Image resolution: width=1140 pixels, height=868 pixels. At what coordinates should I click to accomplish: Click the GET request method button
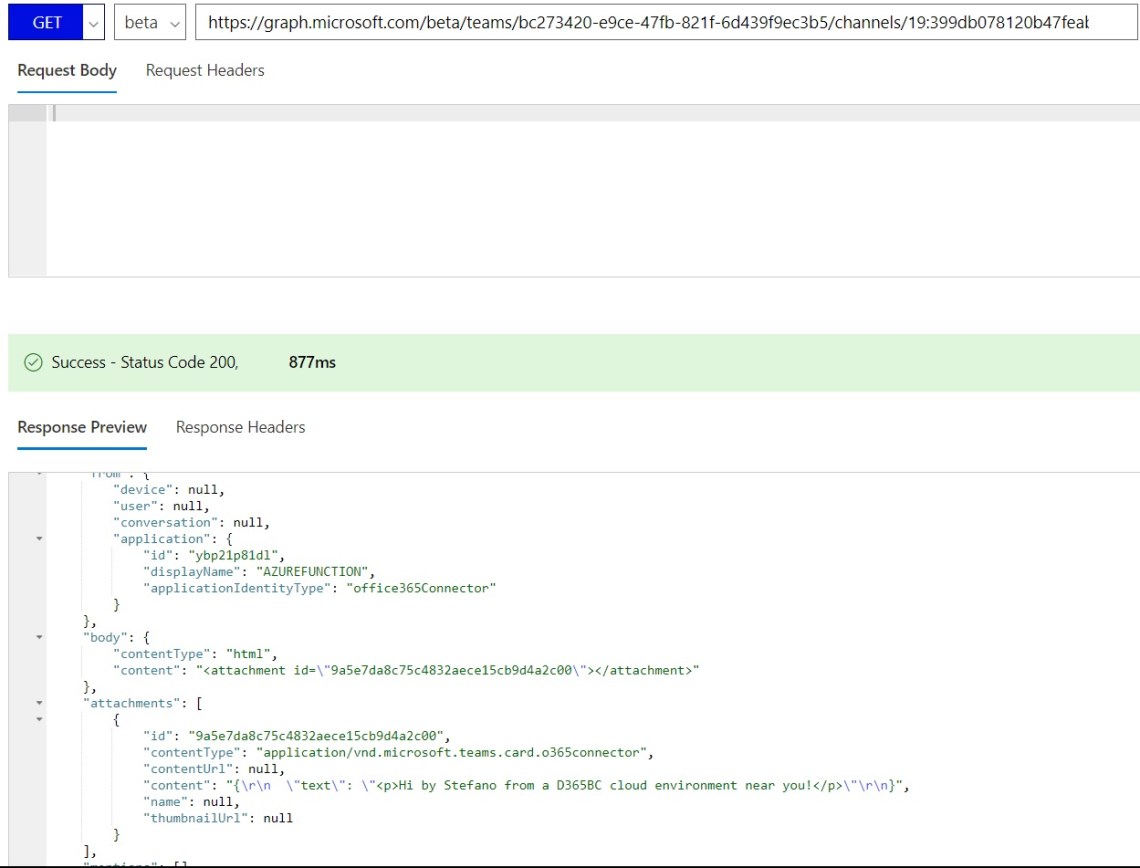47,22
